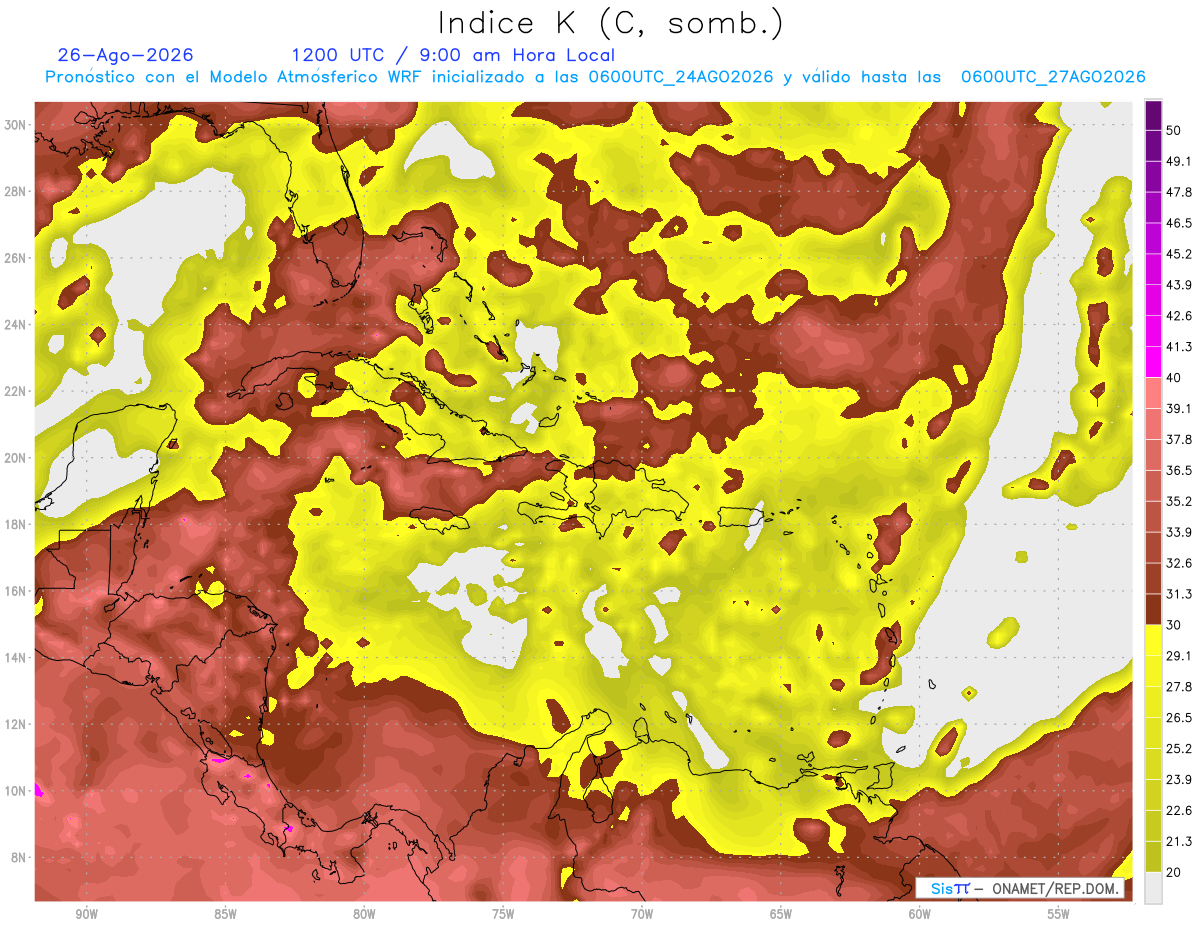1200x927 pixels.
Task: Click the colorbar value "21.3"
Action: (x=1179, y=842)
